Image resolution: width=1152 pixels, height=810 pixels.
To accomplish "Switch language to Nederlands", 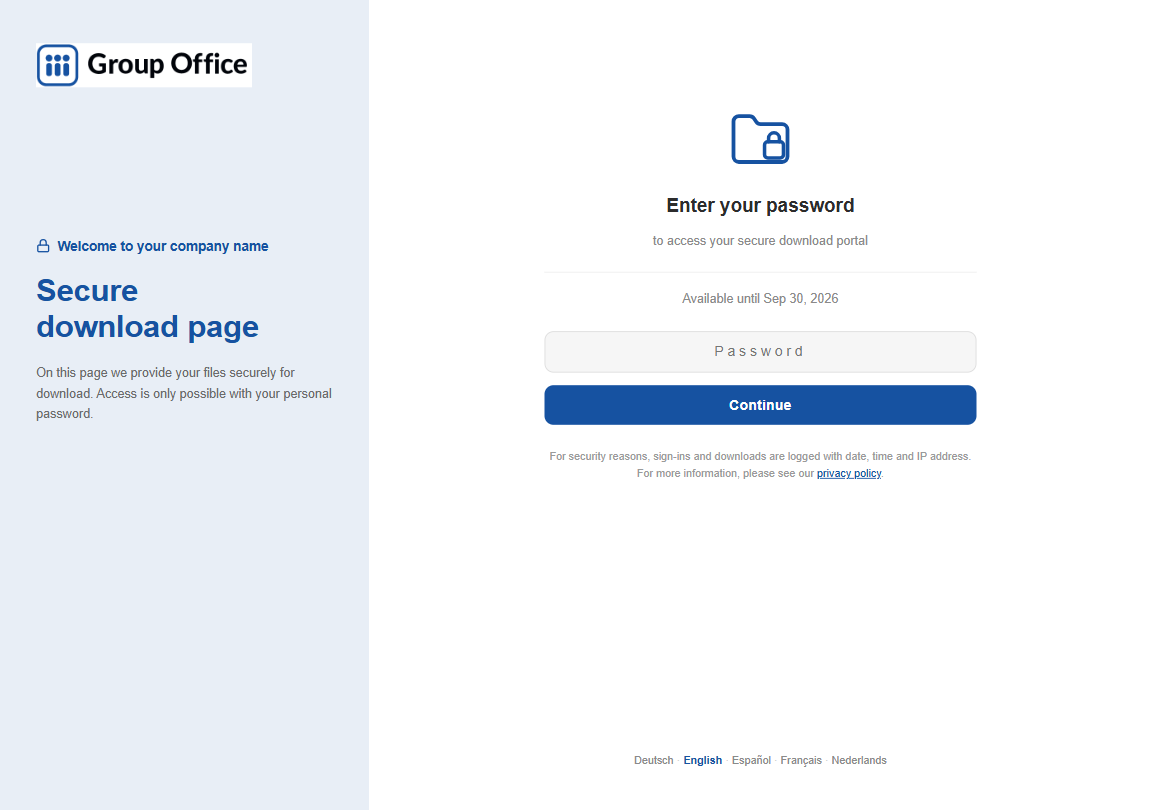I will click(859, 760).
